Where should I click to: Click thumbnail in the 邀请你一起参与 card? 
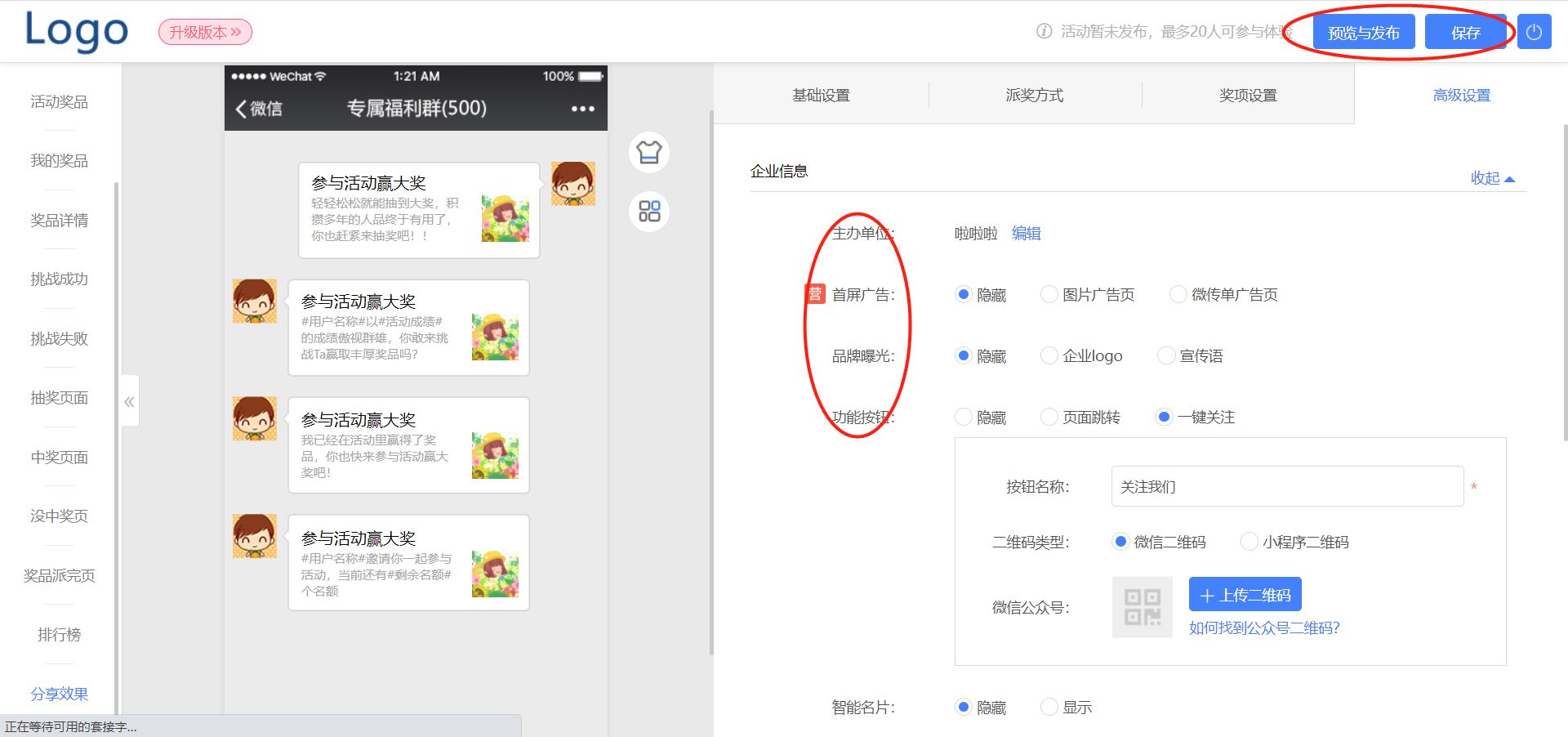click(x=495, y=574)
